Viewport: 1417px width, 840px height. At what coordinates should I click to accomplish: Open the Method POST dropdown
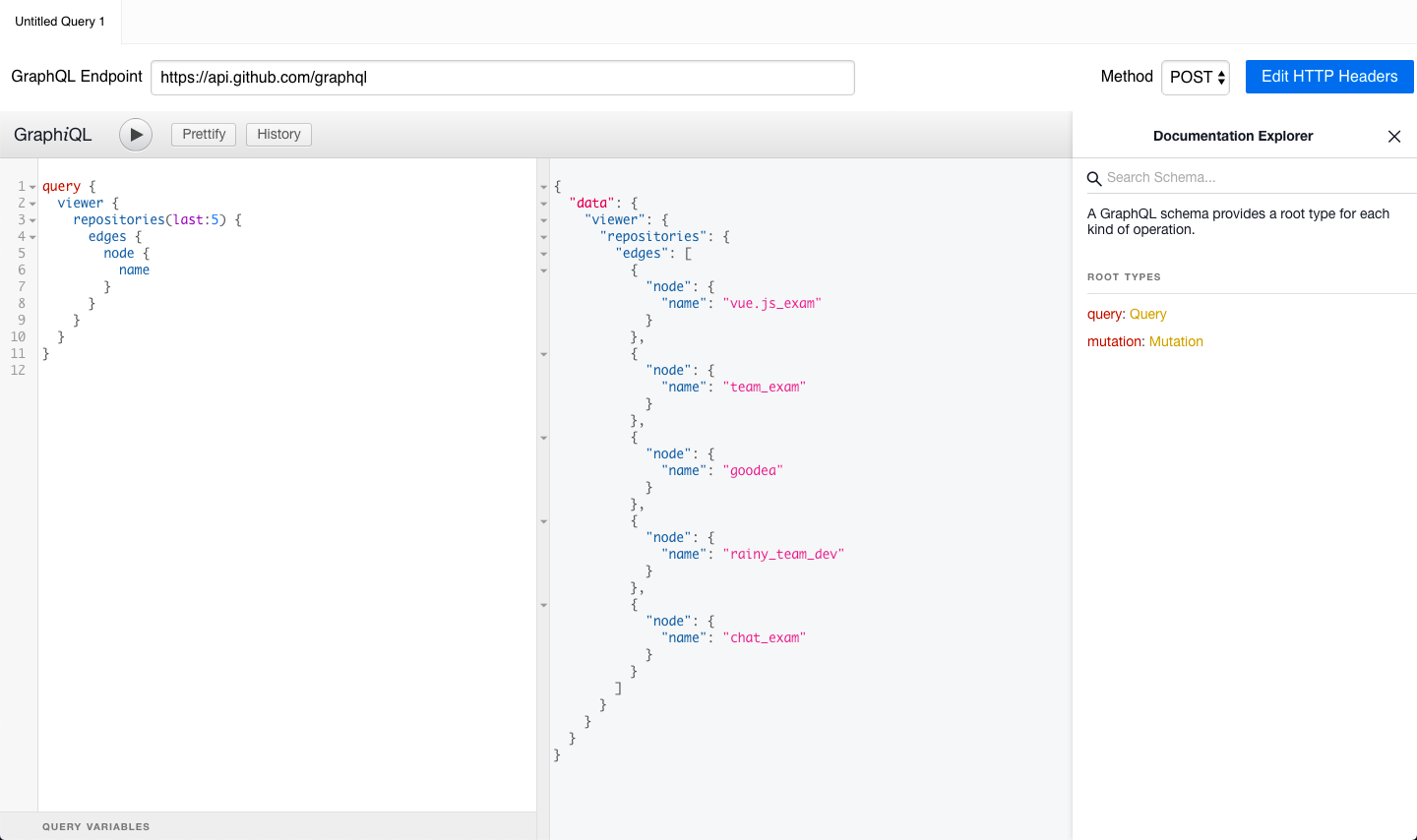pyautogui.click(x=1196, y=77)
